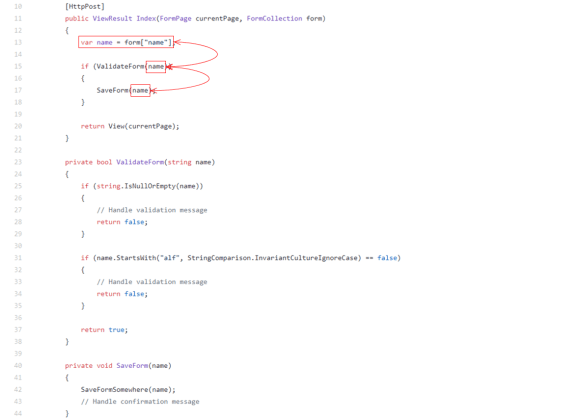This screenshot has height=420, width=580.
Task: Click StringComparison.InvariantCultureIgnoreCase argument
Action: coord(272,258)
